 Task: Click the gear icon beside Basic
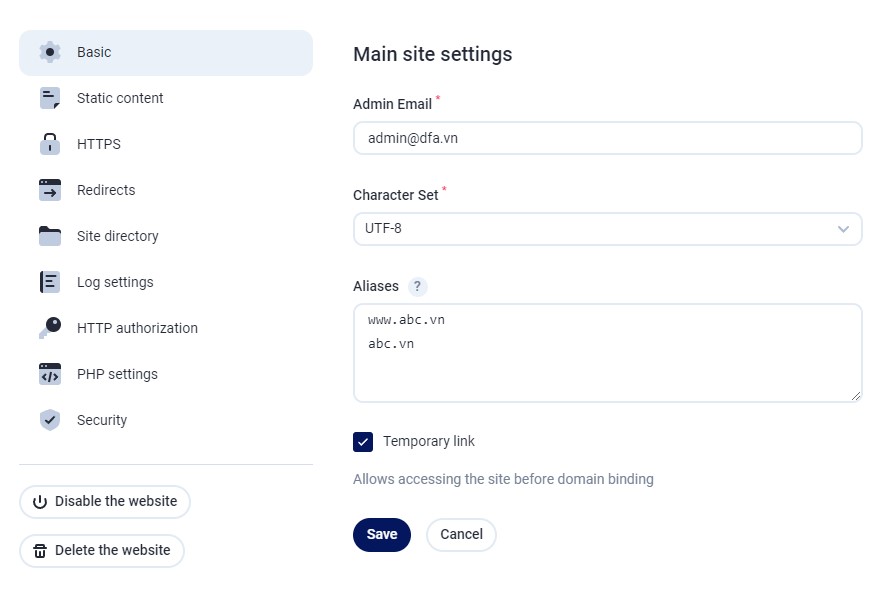[50, 52]
